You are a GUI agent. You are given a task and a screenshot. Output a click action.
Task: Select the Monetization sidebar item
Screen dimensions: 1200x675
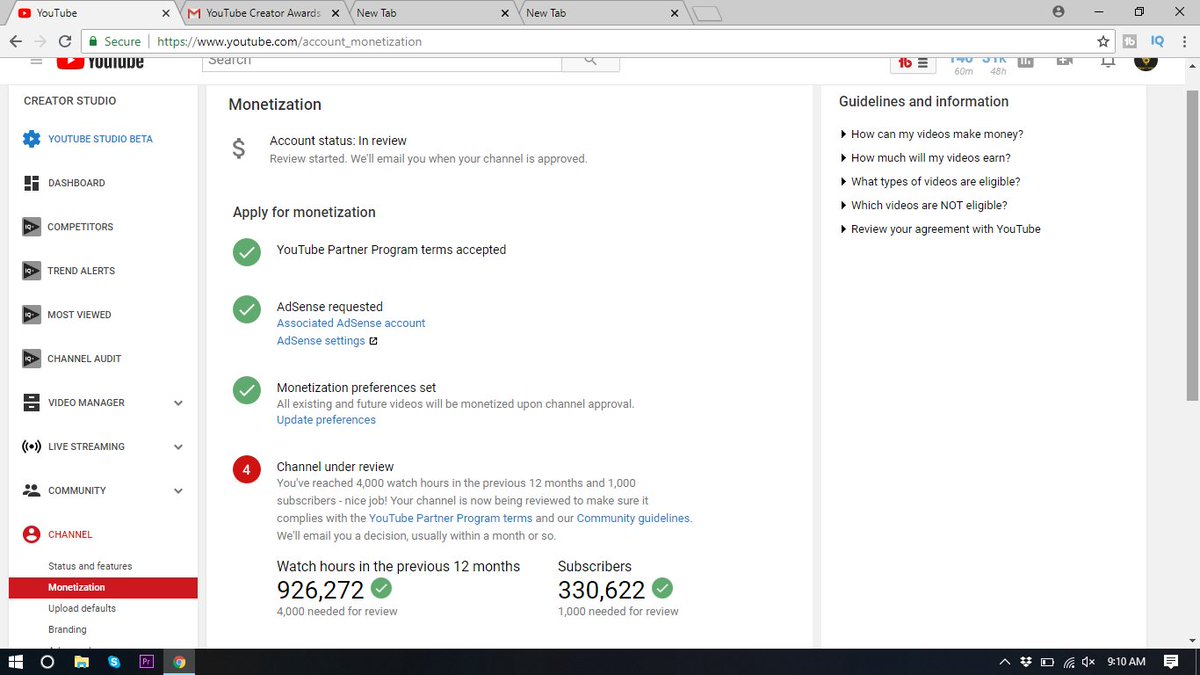(x=102, y=587)
